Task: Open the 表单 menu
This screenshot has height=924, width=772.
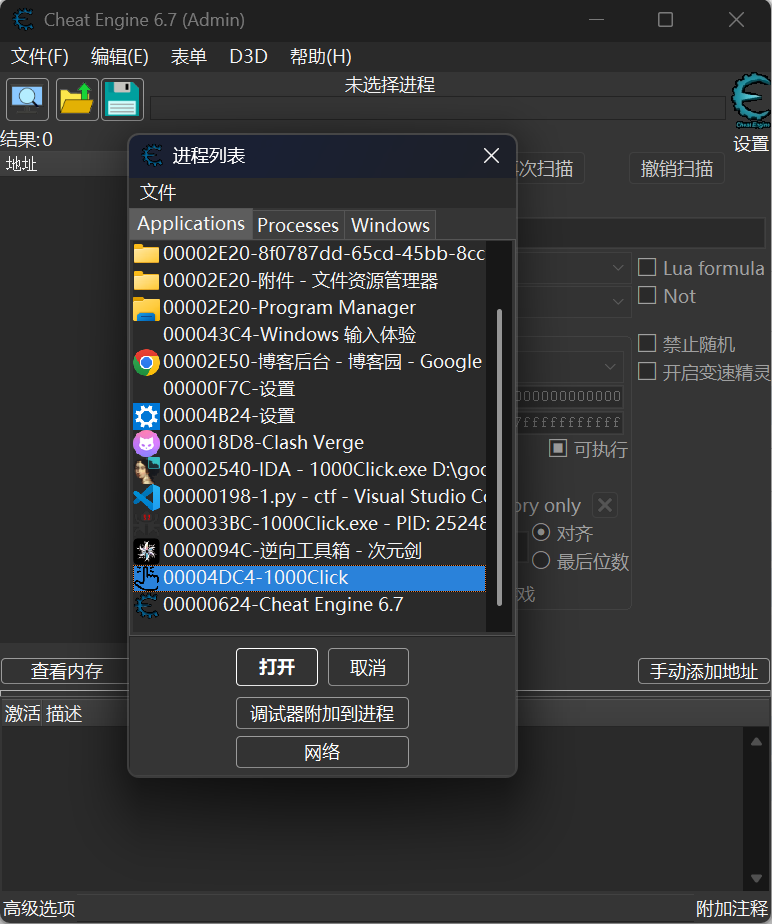Action: [x=189, y=57]
